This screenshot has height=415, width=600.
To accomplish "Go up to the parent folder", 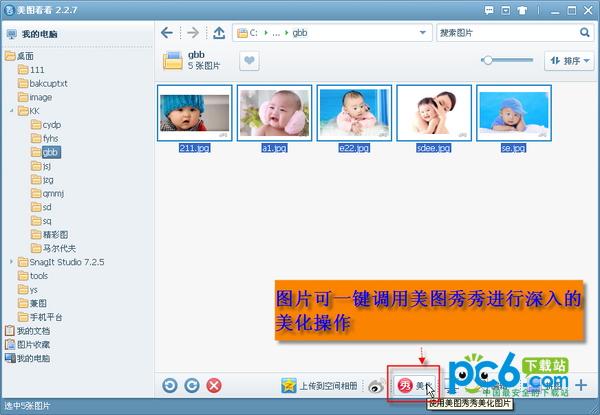I will 218,33.
